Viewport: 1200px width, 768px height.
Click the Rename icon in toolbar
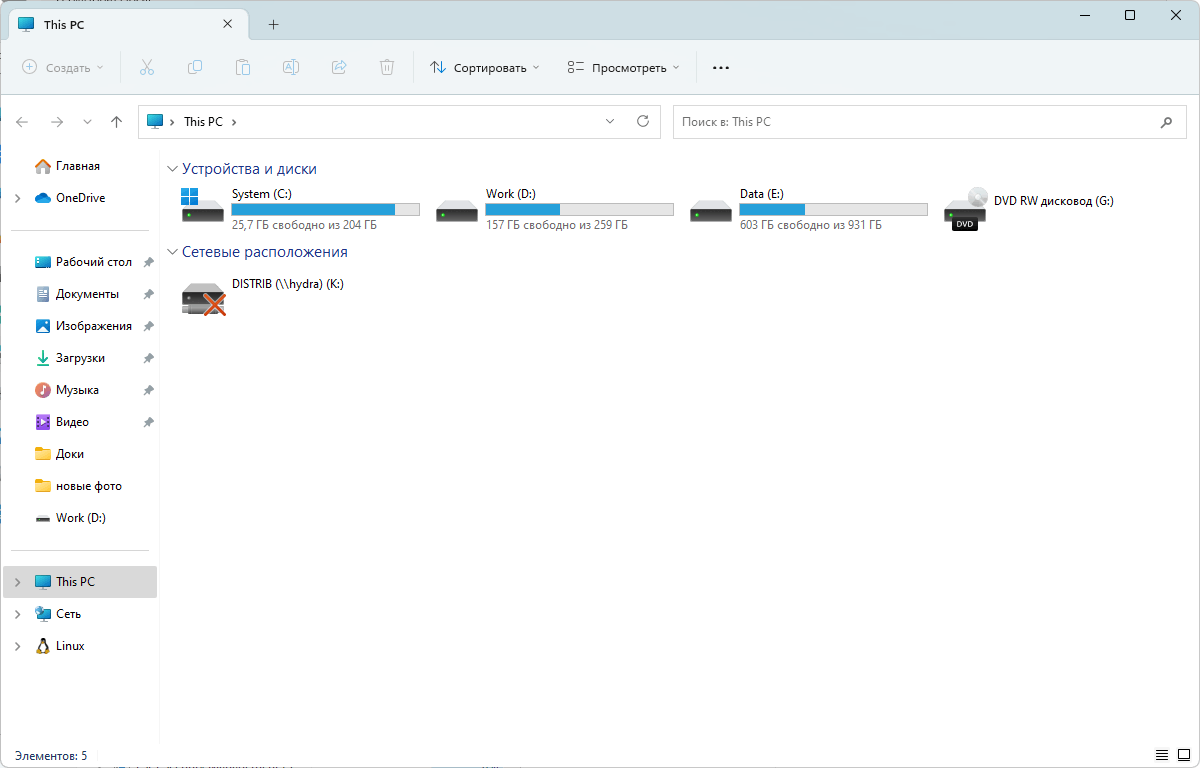coord(291,67)
